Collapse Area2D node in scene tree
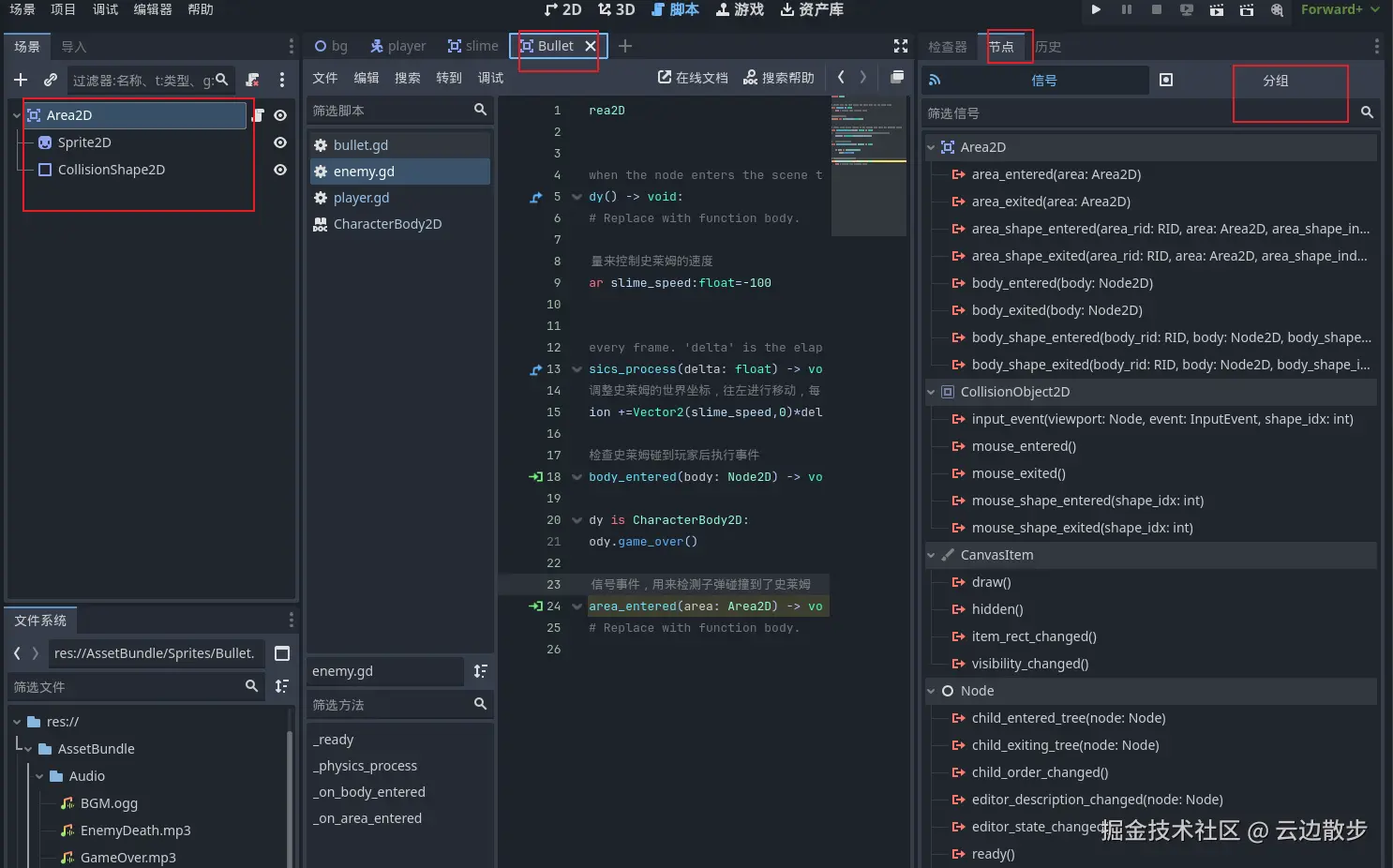Screen dimensions: 1393x868 17,115
